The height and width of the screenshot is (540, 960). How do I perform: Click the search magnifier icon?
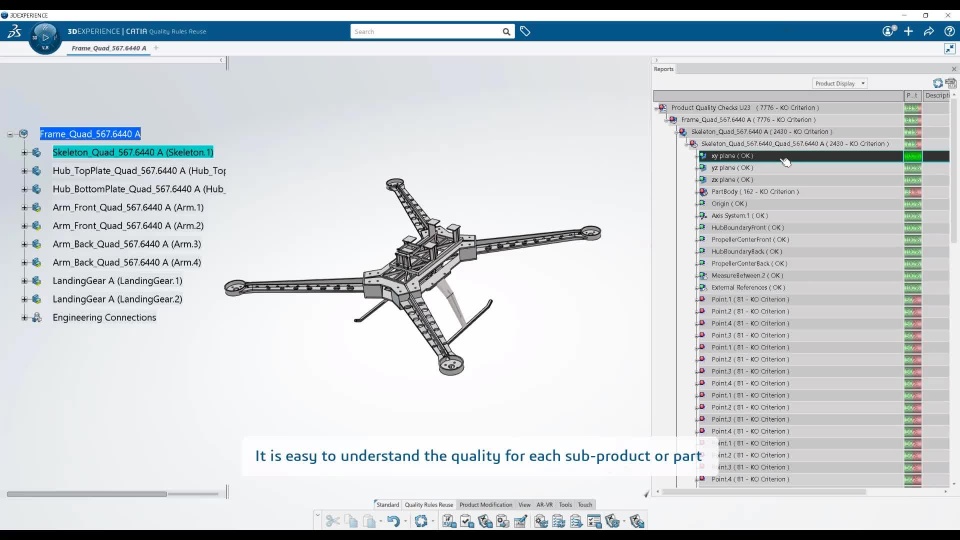pyautogui.click(x=506, y=32)
